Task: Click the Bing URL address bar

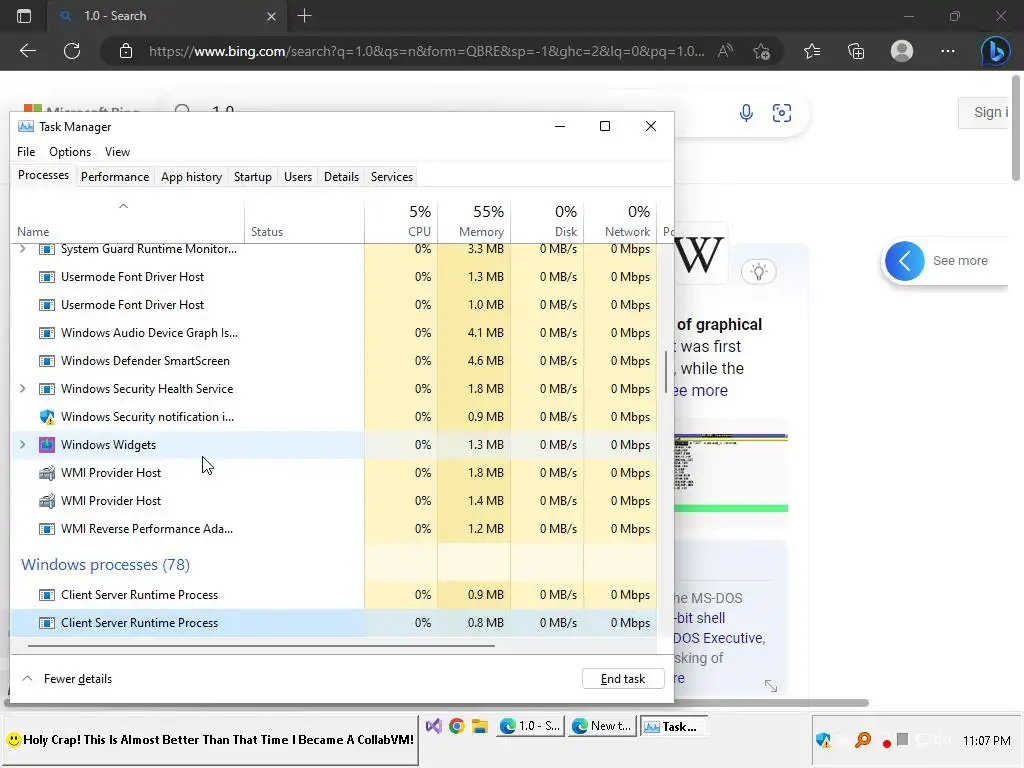Action: coord(426,51)
